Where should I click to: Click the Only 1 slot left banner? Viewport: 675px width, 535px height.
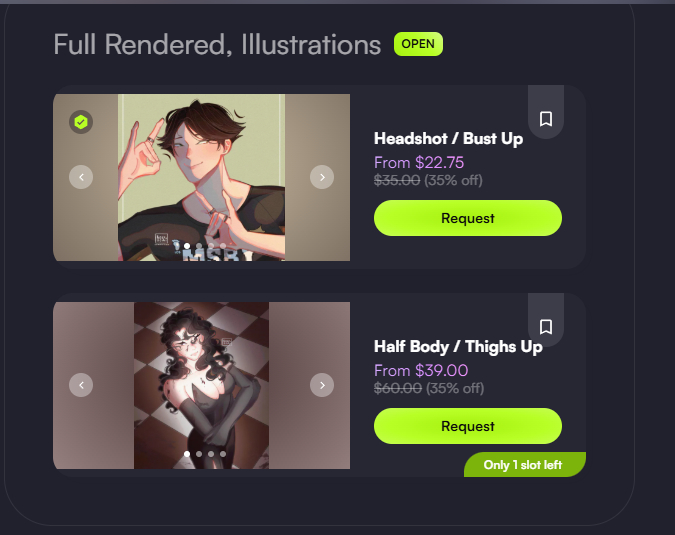pyautogui.click(x=525, y=464)
